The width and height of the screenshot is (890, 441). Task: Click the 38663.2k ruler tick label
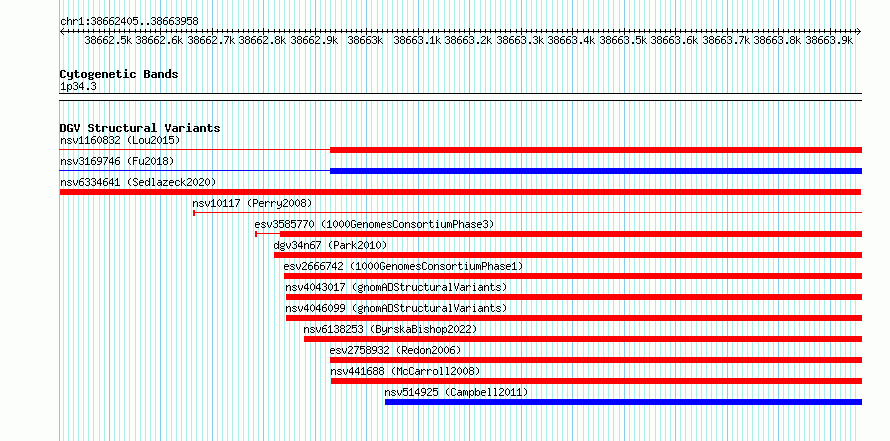[x=468, y=40]
